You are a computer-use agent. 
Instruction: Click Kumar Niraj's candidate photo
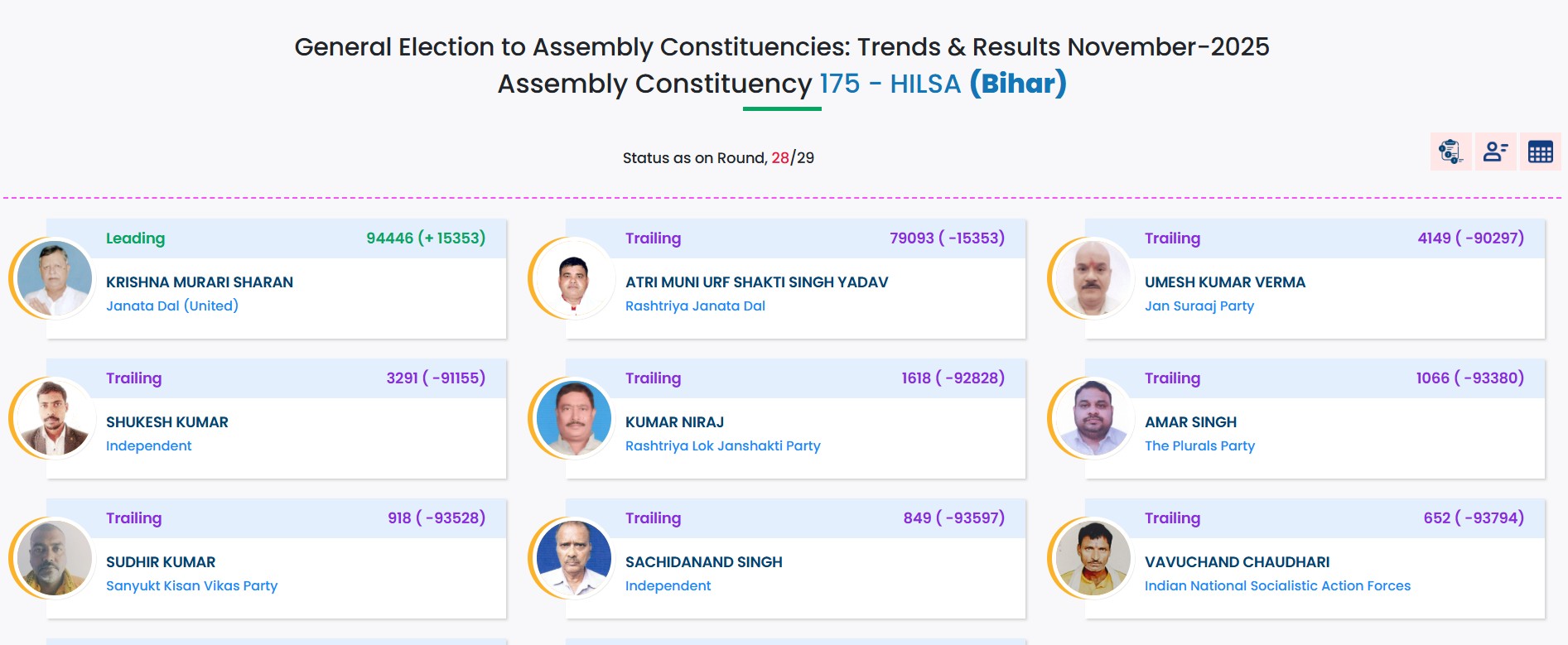573,419
